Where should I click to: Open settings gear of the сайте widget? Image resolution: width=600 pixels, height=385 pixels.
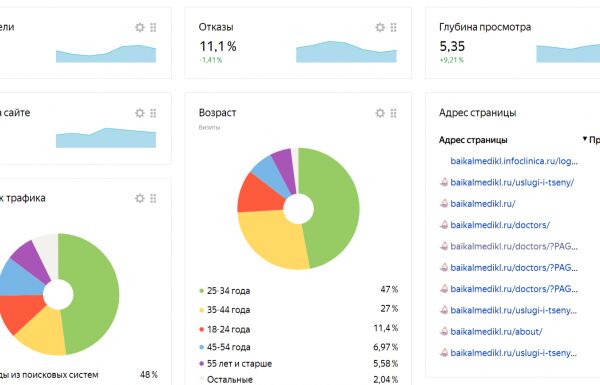tap(140, 113)
